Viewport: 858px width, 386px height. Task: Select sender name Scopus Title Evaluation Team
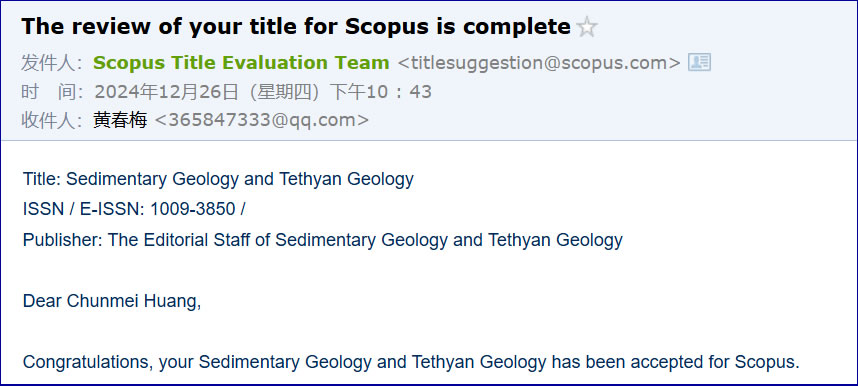coord(241,63)
